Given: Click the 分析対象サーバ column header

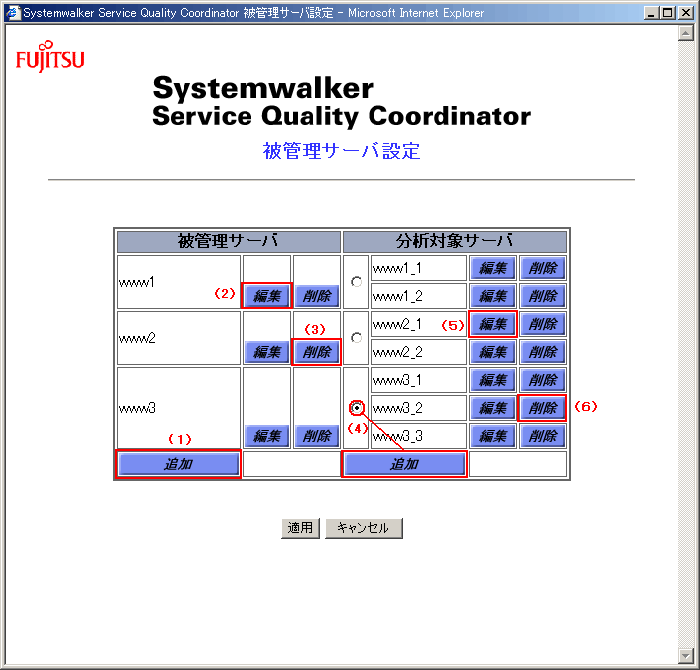Looking at the screenshot, I should (x=455, y=241).
